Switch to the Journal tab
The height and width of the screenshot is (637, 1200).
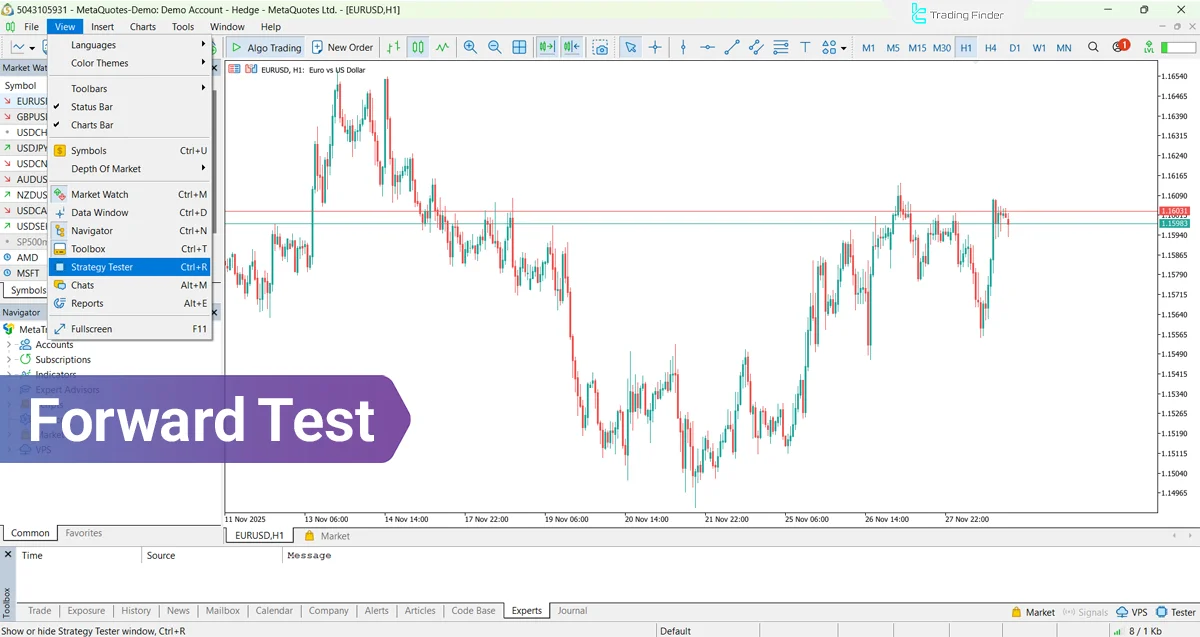click(x=571, y=610)
